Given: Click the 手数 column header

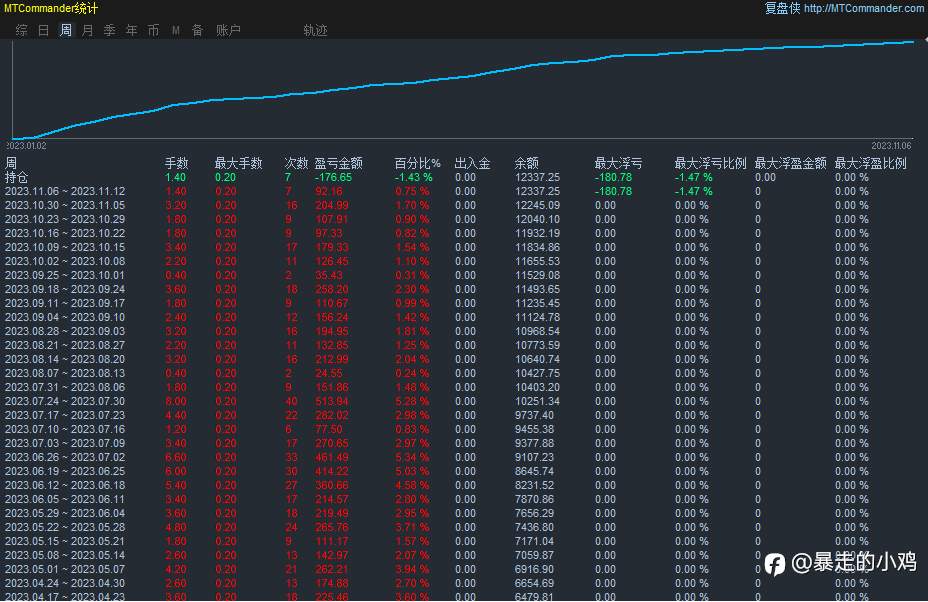Looking at the screenshot, I should pos(176,163).
